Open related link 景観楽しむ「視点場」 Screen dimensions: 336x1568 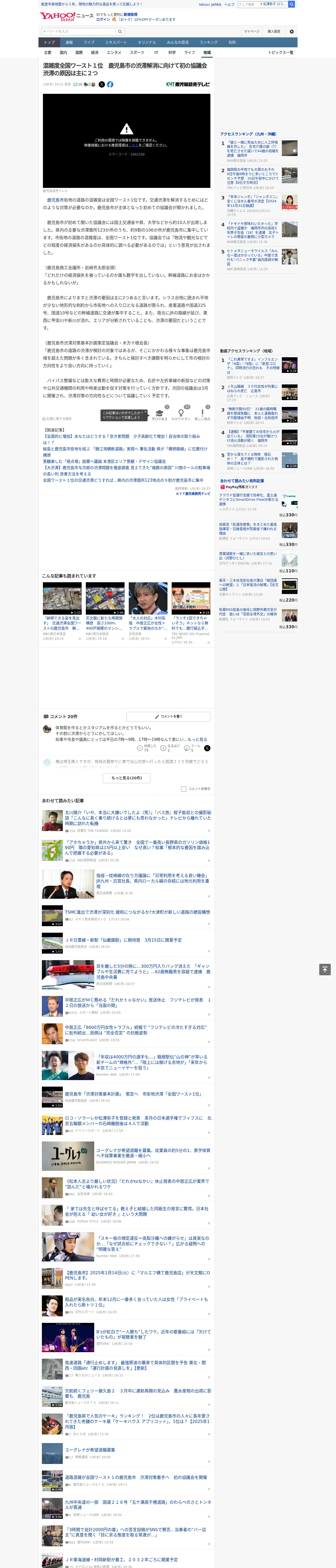pos(104,462)
